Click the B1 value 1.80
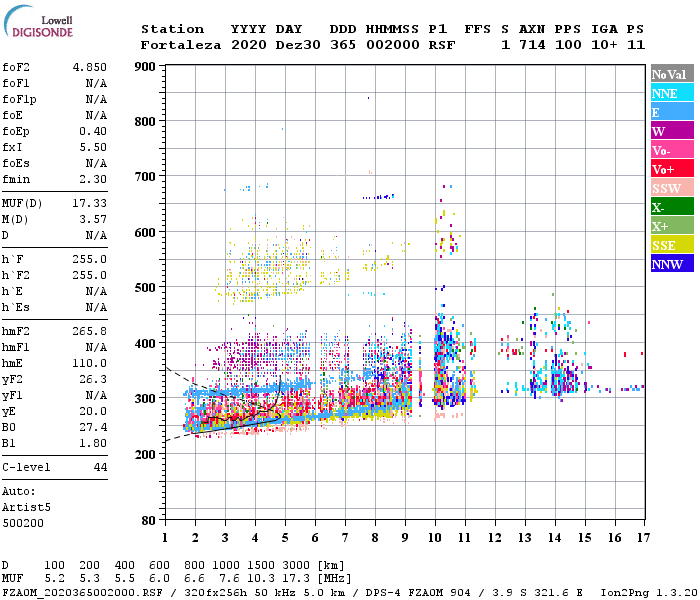Viewport: 700px width, 600px height. coord(93,443)
